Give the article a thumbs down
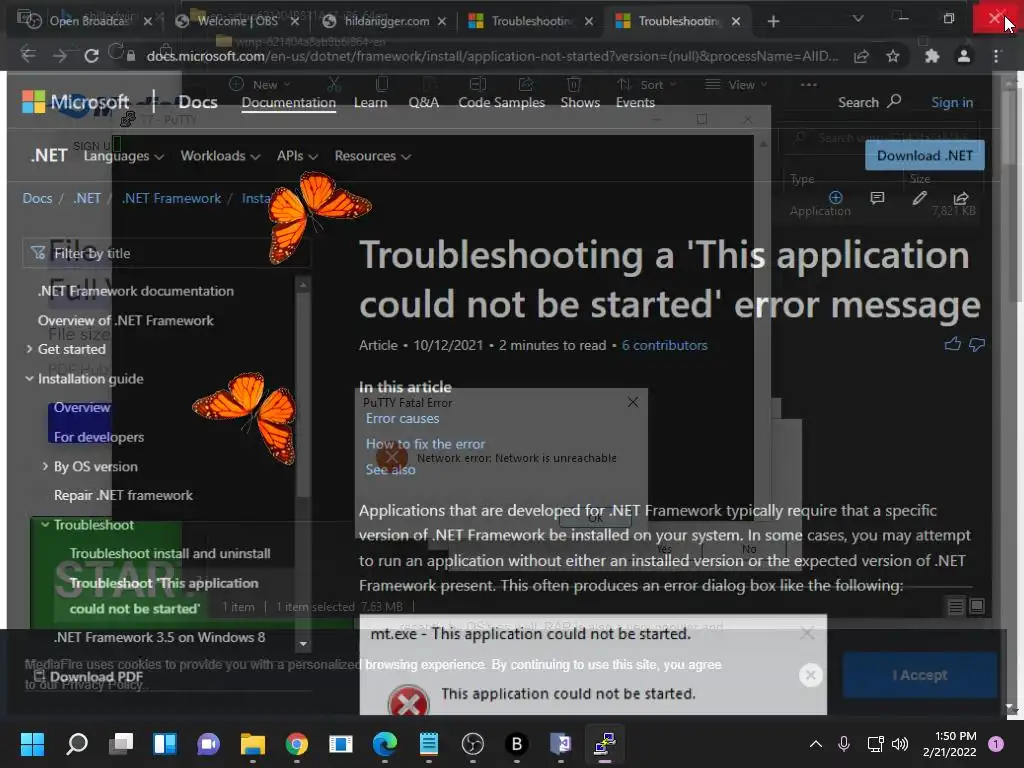The height and width of the screenshot is (768, 1024). pos(977,344)
